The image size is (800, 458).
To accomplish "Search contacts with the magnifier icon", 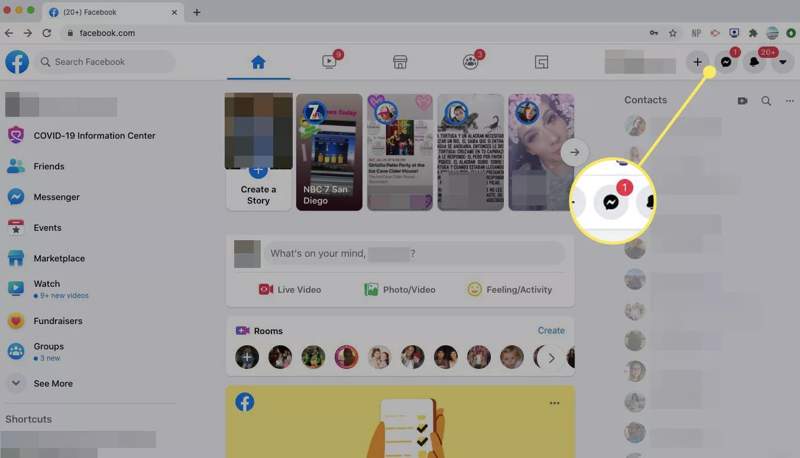I will 766,101.
